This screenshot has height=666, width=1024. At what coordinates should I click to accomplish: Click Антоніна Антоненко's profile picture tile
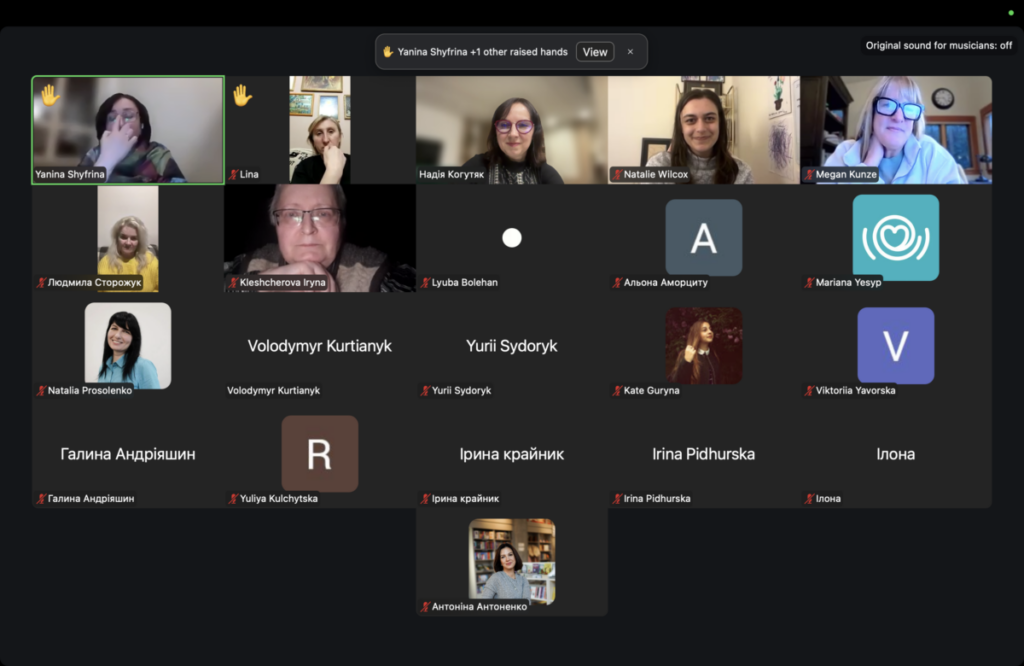pos(511,559)
